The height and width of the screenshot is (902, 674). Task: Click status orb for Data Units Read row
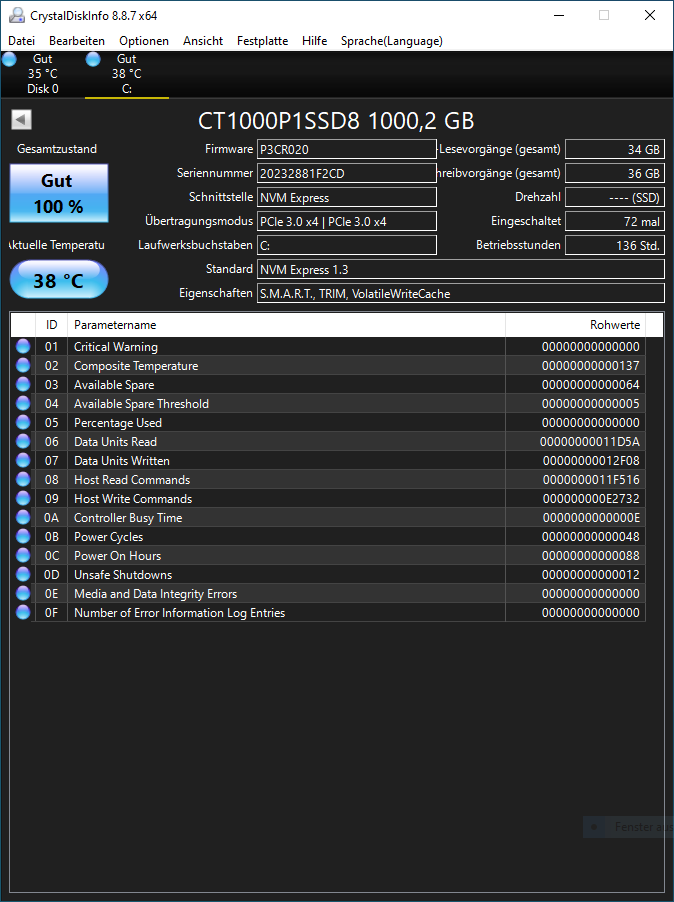pos(23,441)
